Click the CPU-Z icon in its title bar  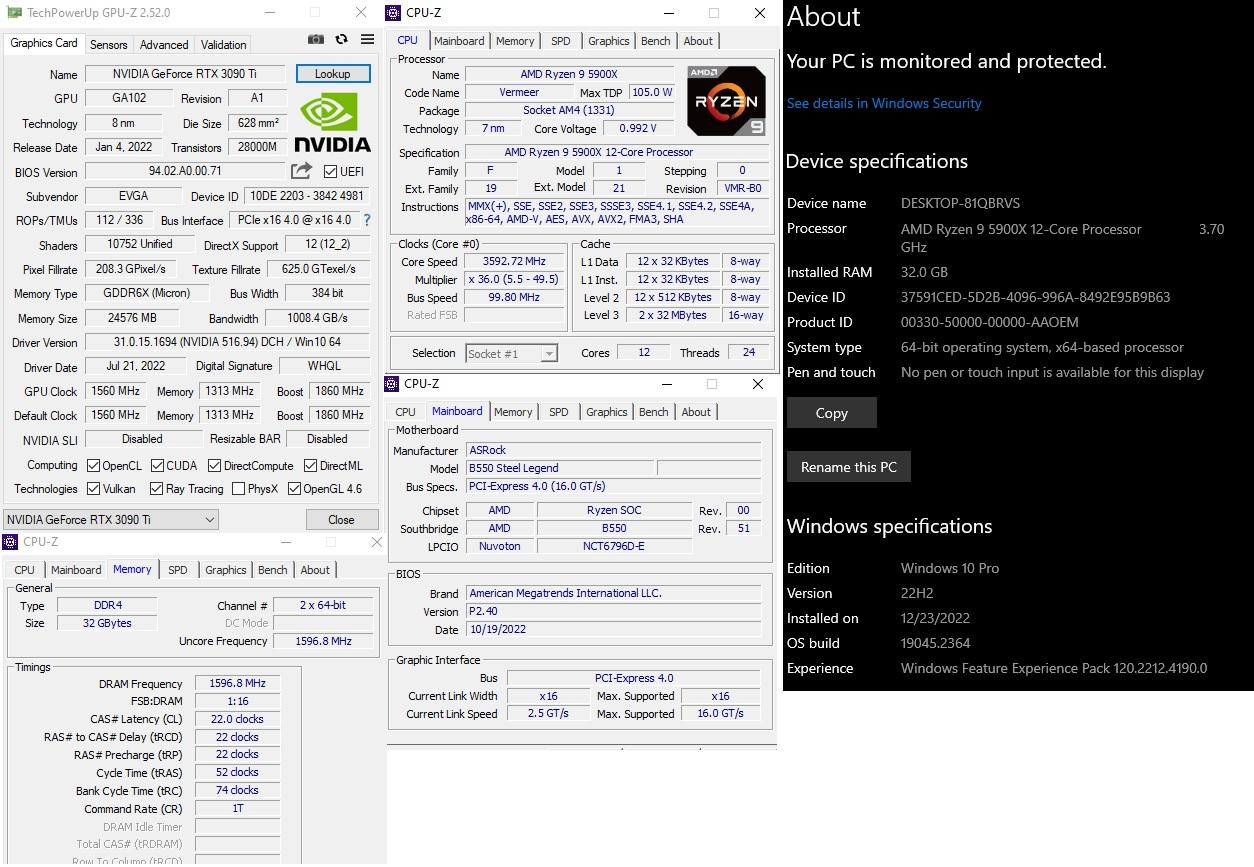pos(395,13)
